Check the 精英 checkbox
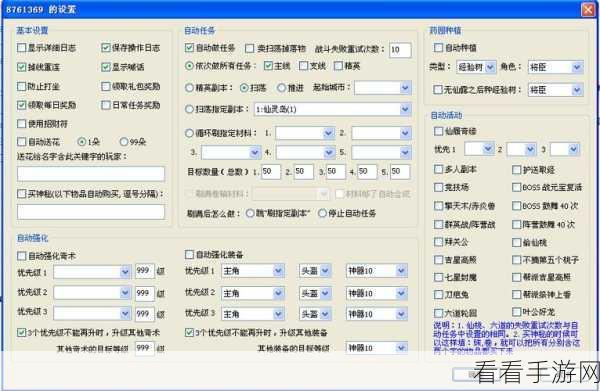Image resolution: width=600 pixels, height=391 pixels. point(338,66)
